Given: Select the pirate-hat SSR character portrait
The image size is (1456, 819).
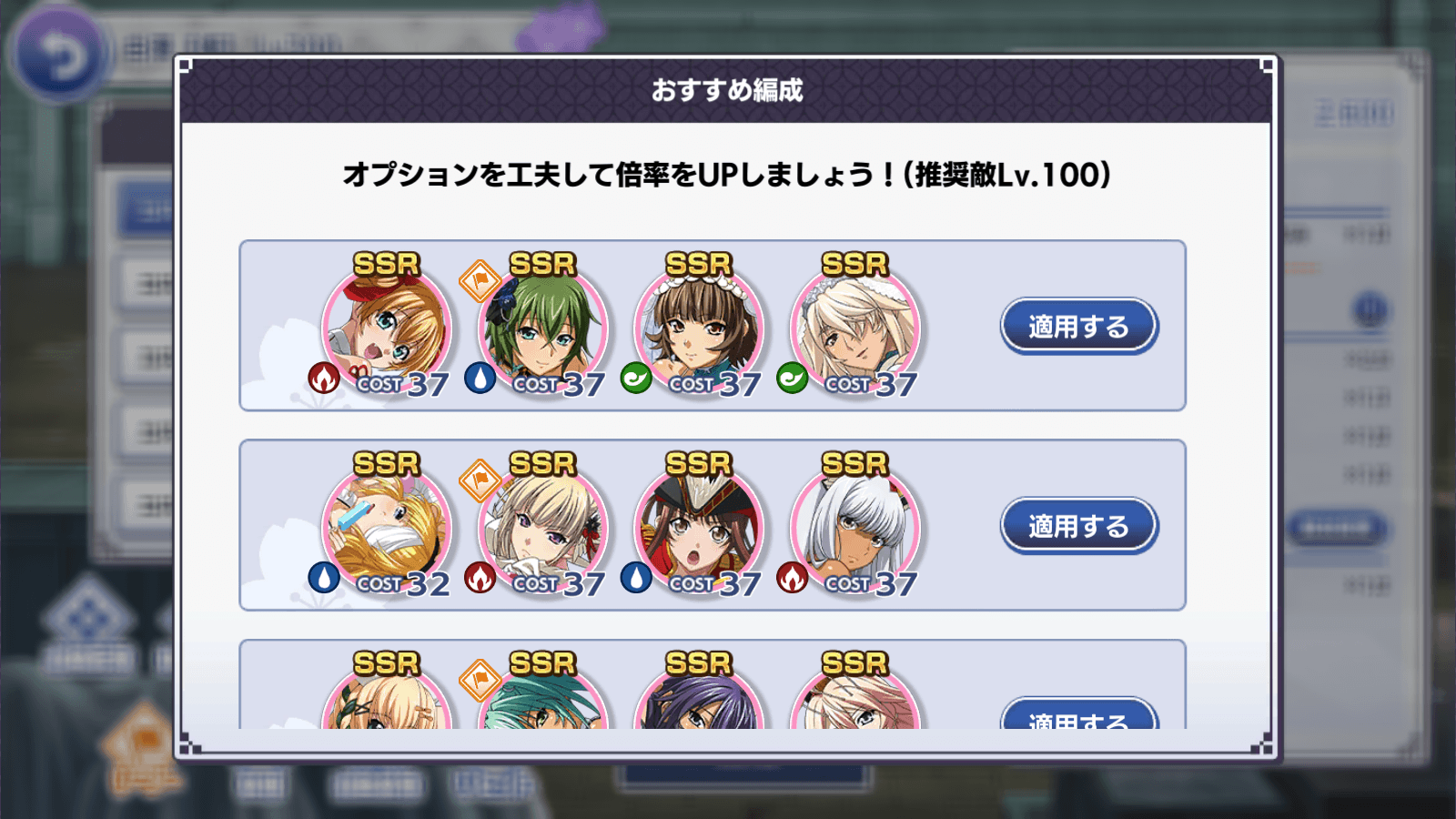Looking at the screenshot, I should [x=699, y=526].
